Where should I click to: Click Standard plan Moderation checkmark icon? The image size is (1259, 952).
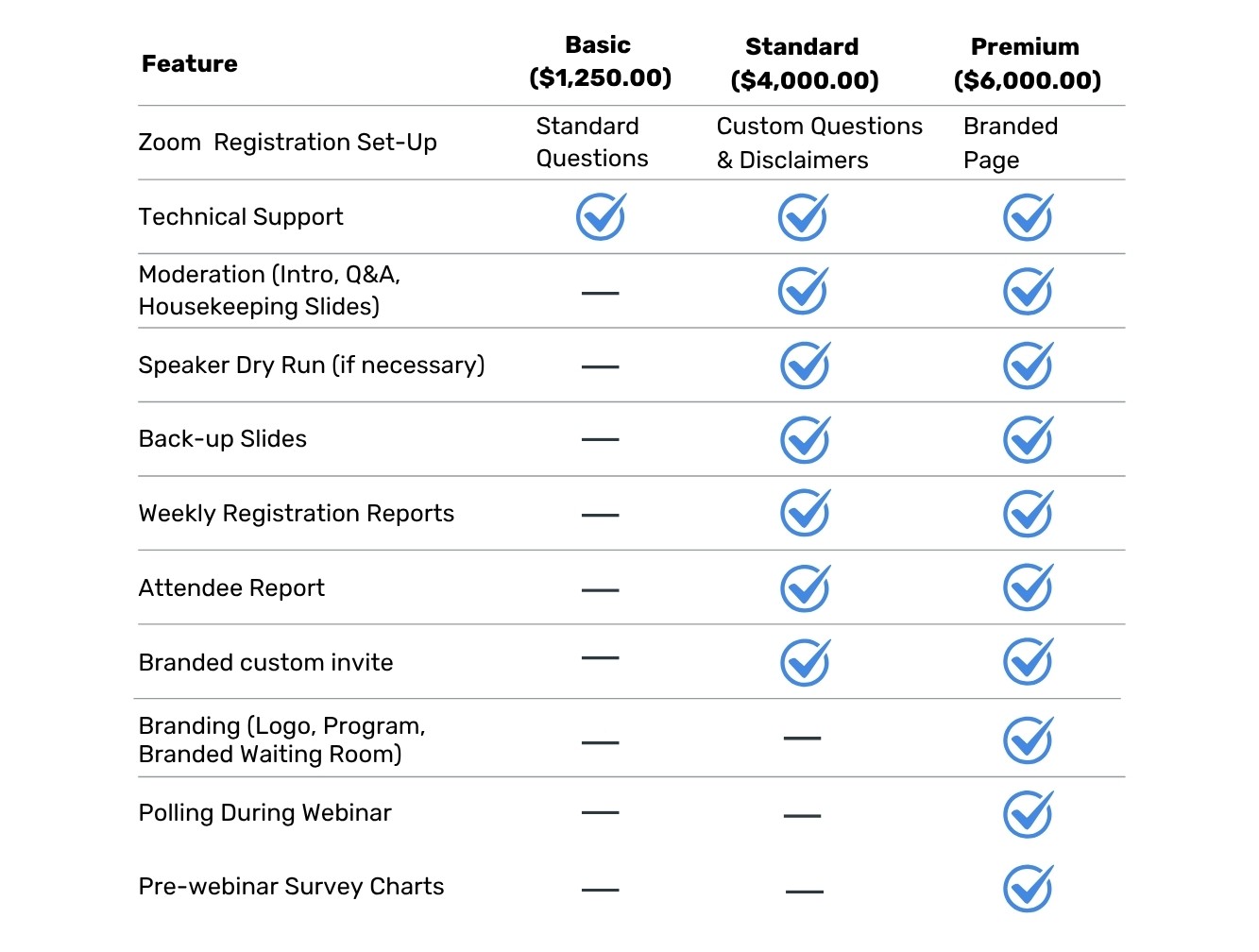[x=803, y=291]
